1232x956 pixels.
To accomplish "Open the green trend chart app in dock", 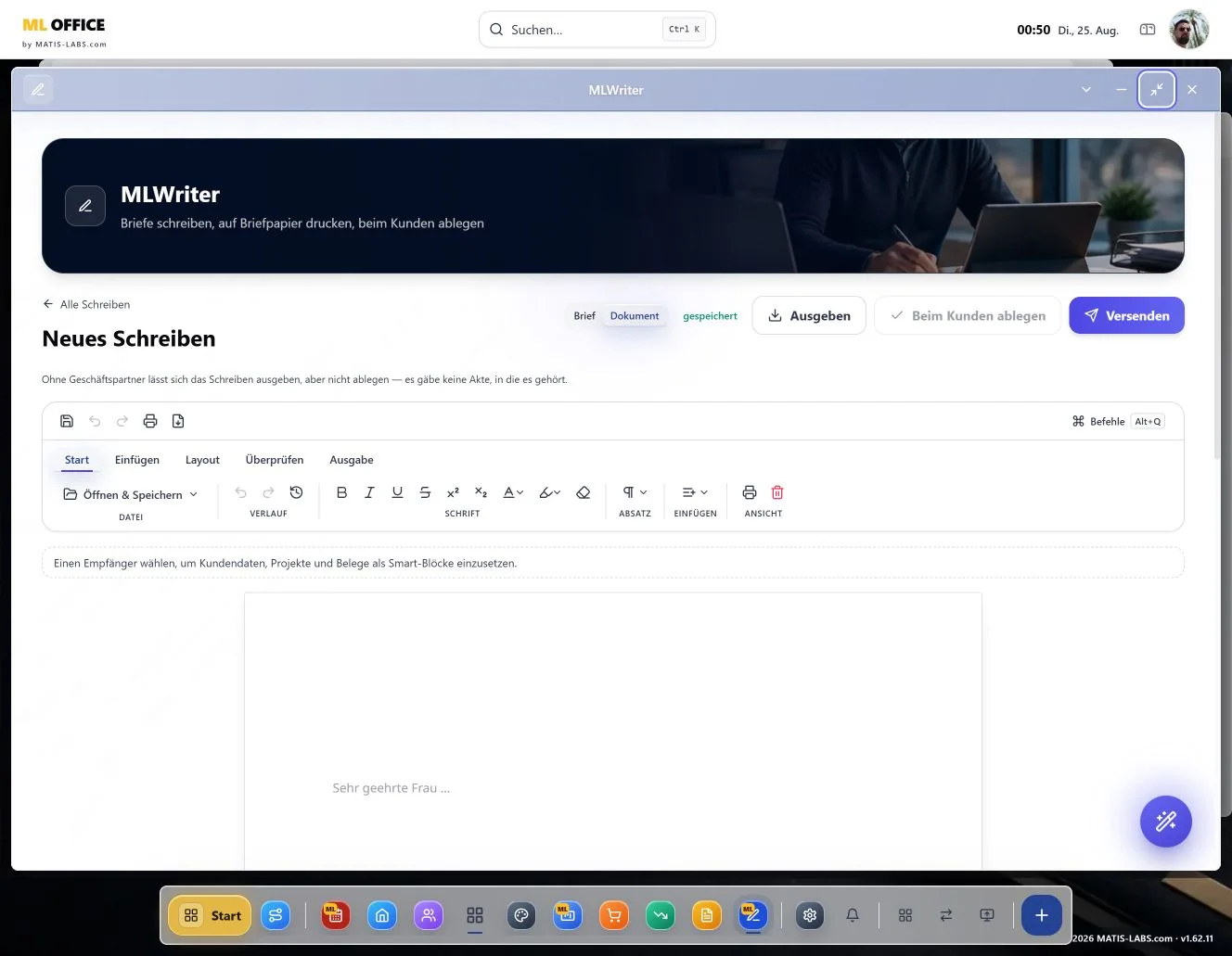I will (x=661, y=916).
